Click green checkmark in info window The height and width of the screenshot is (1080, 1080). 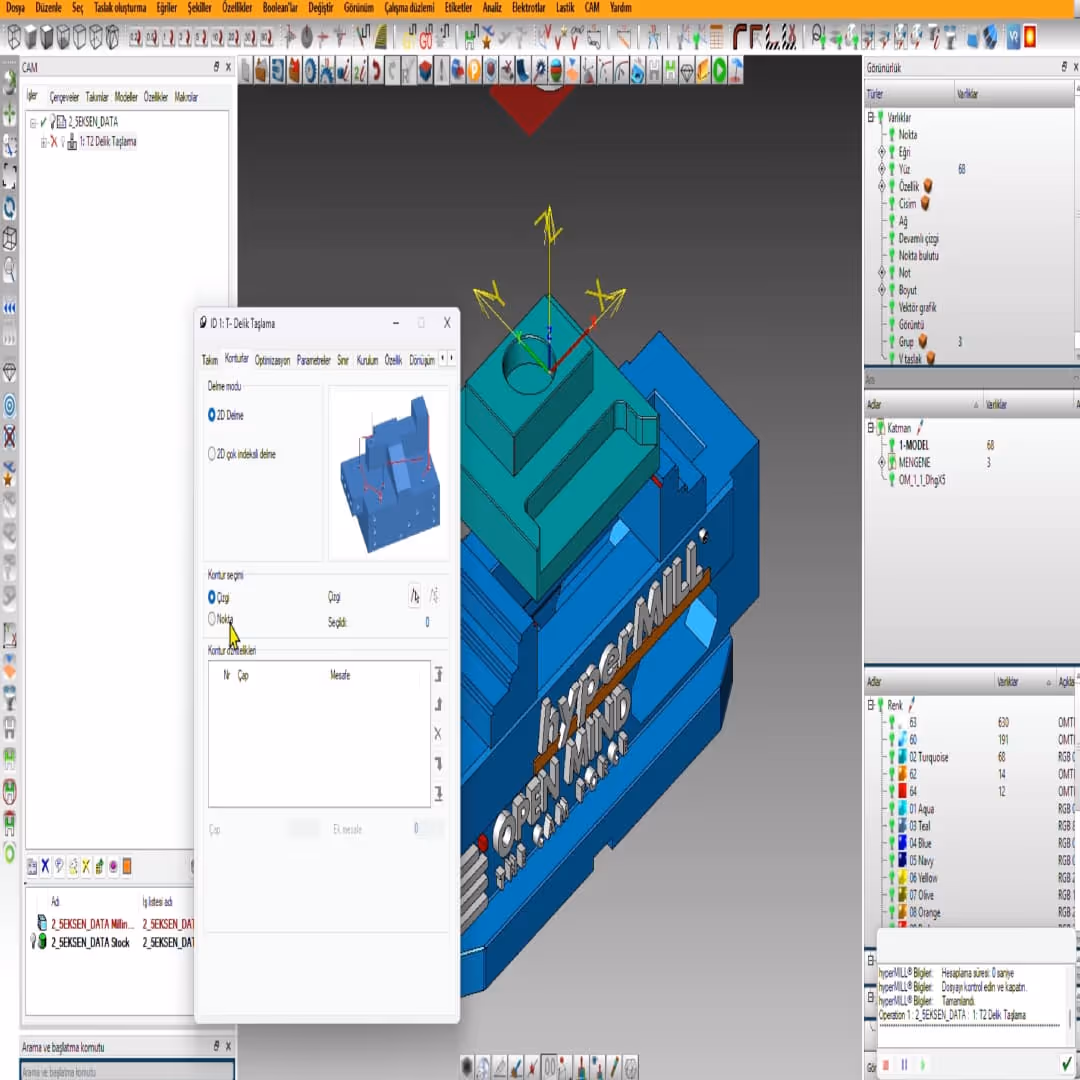[1068, 1065]
